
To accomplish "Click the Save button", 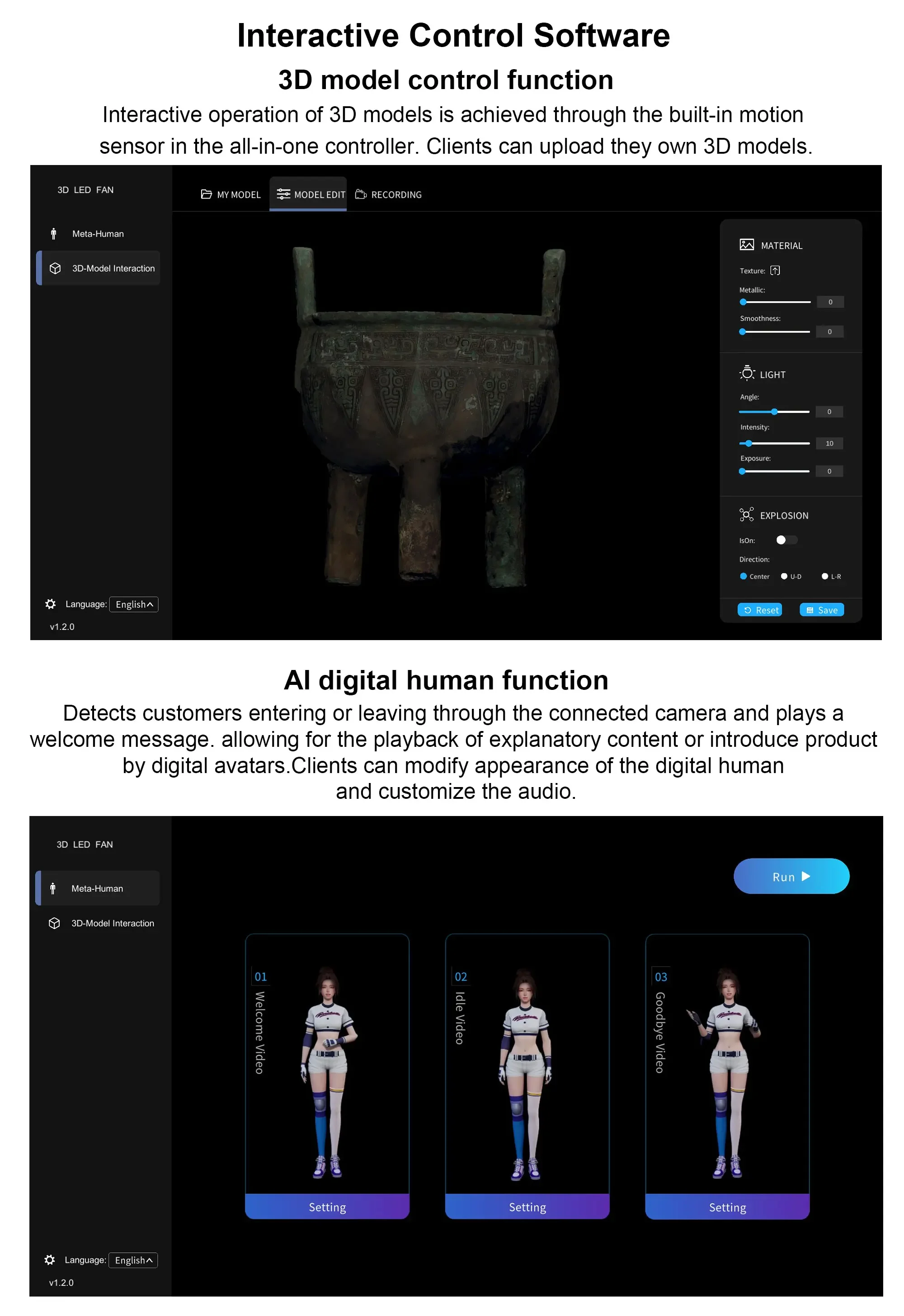I will coord(822,609).
